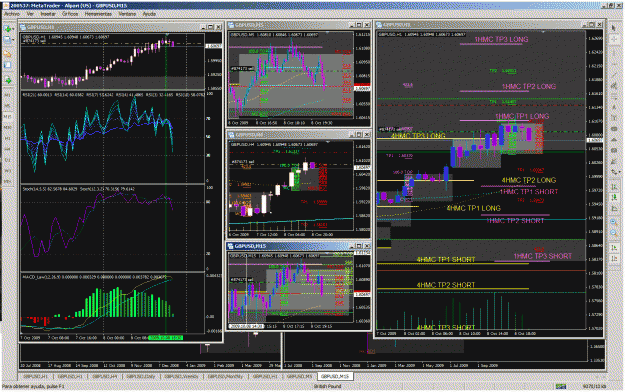625x392 pixels.
Task: Select the vertical line tool
Action: [614, 54]
